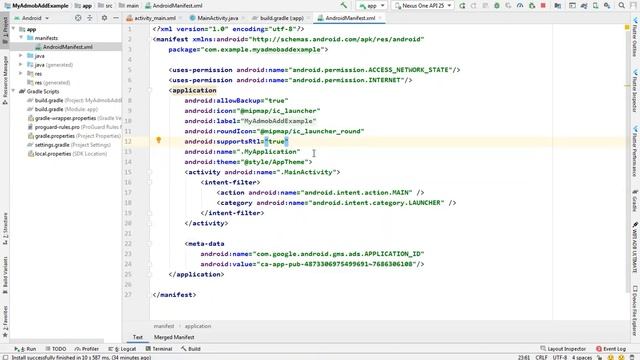This screenshot has width=640, height=360.
Task: Open Layout Inspector from bottom bar
Action: click(563, 349)
